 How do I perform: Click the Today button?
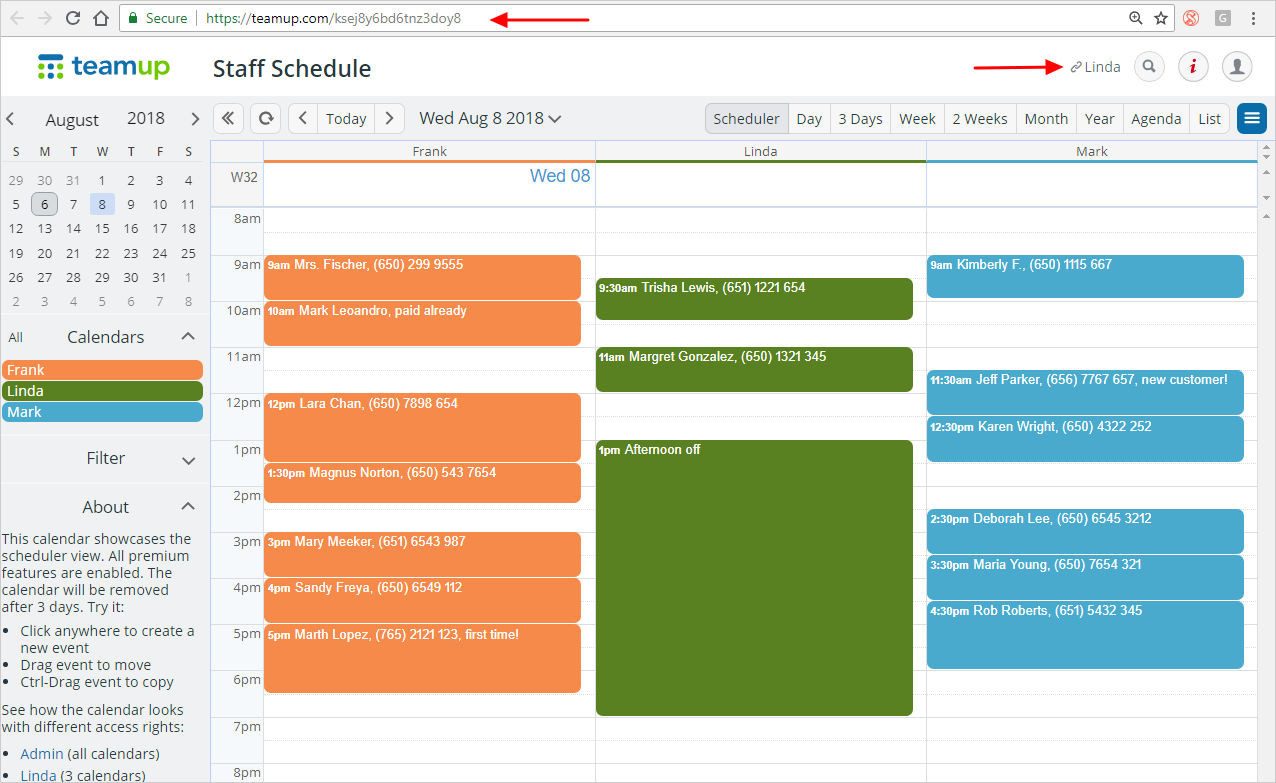pos(346,118)
